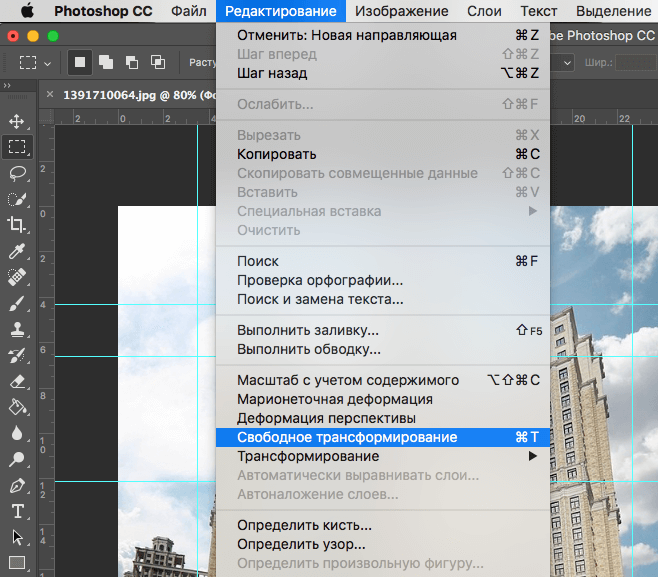
Task: Choose Выполнить заливку...
Action: coord(383,330)
